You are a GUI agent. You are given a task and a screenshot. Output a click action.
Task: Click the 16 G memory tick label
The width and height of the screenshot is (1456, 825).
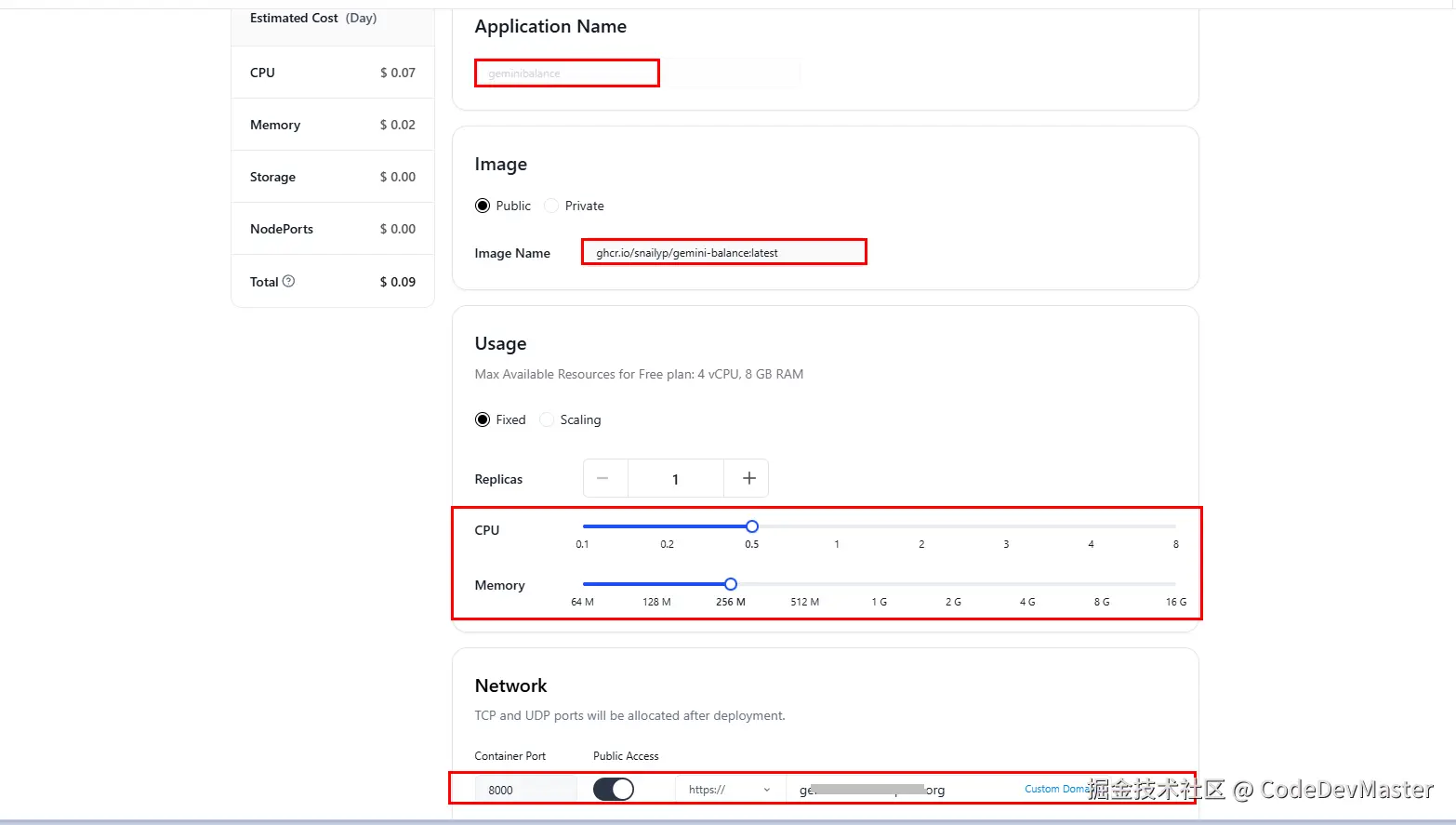click(1176, 602)
